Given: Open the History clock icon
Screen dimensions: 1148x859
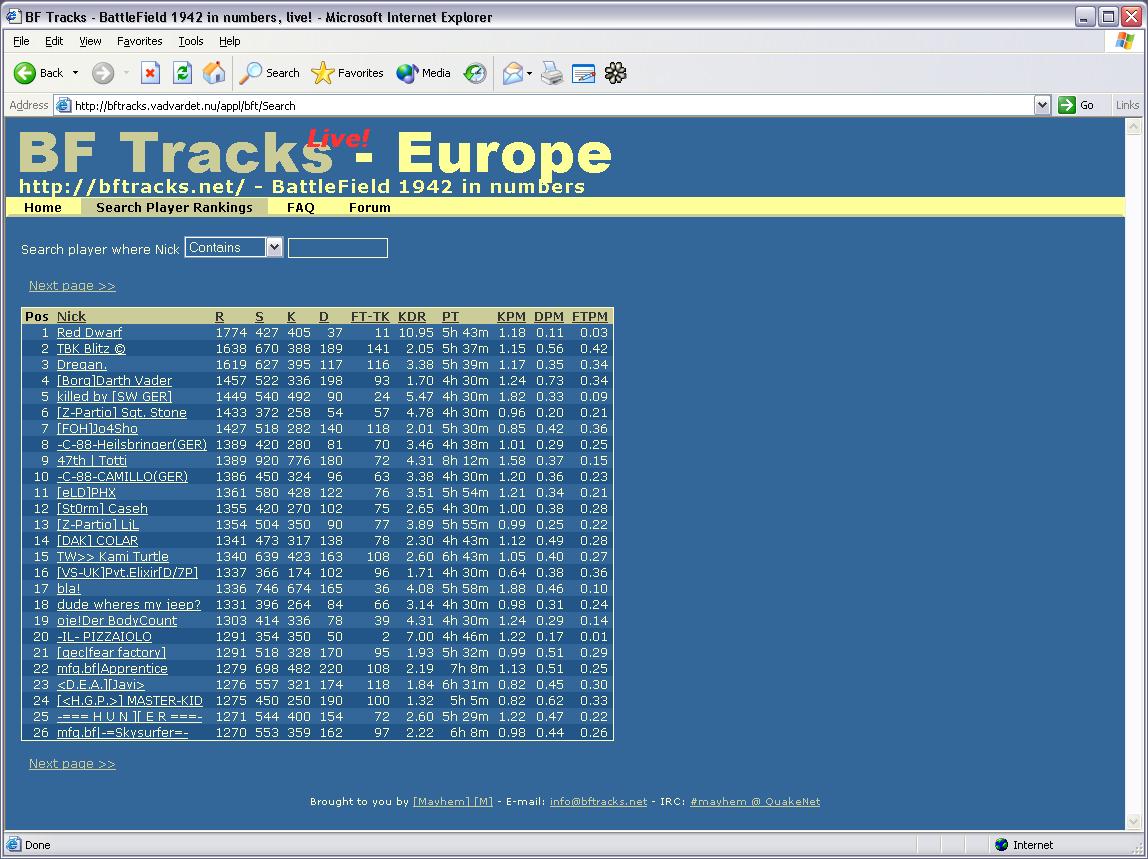Looking at the screenshot, I should click(x=474, y=72).
